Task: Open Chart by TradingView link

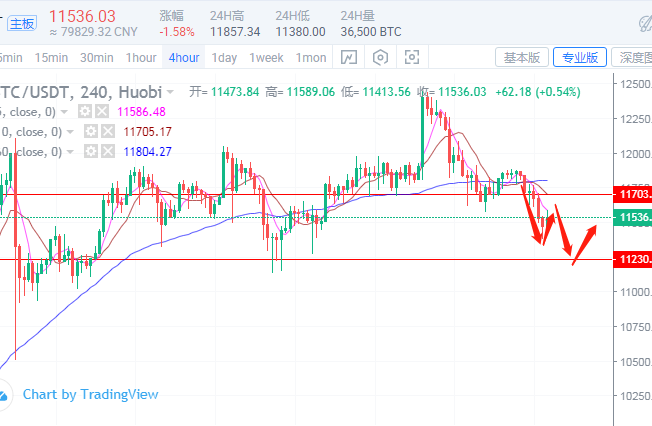Action: pyautogui.click(x=90, y=394)
